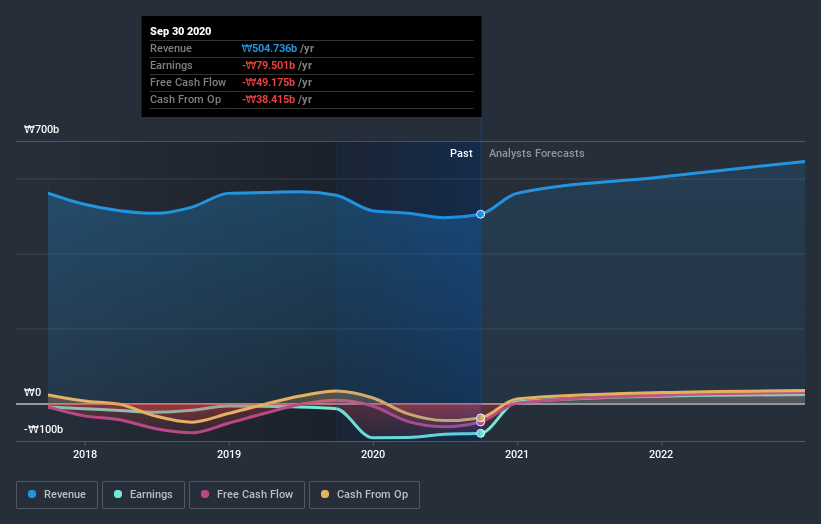Toggle the Free Cash Flow legend button
Viewport: 821px width, 524px height.
point(247,495)
